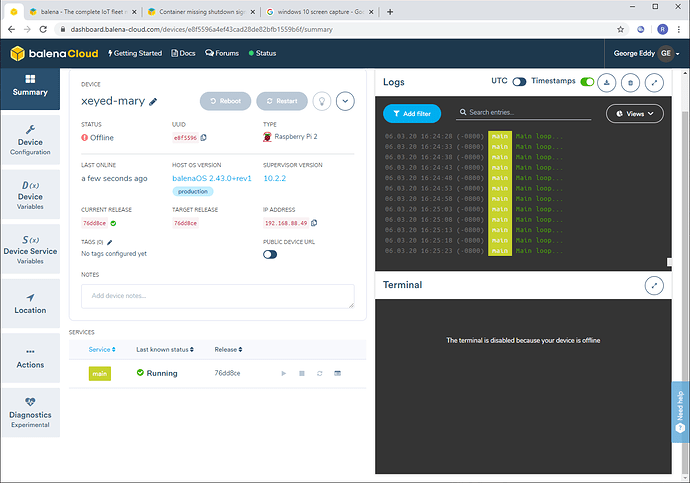Stop the main service
This screenshot has height=483, width=690.
tap(302, 373)
